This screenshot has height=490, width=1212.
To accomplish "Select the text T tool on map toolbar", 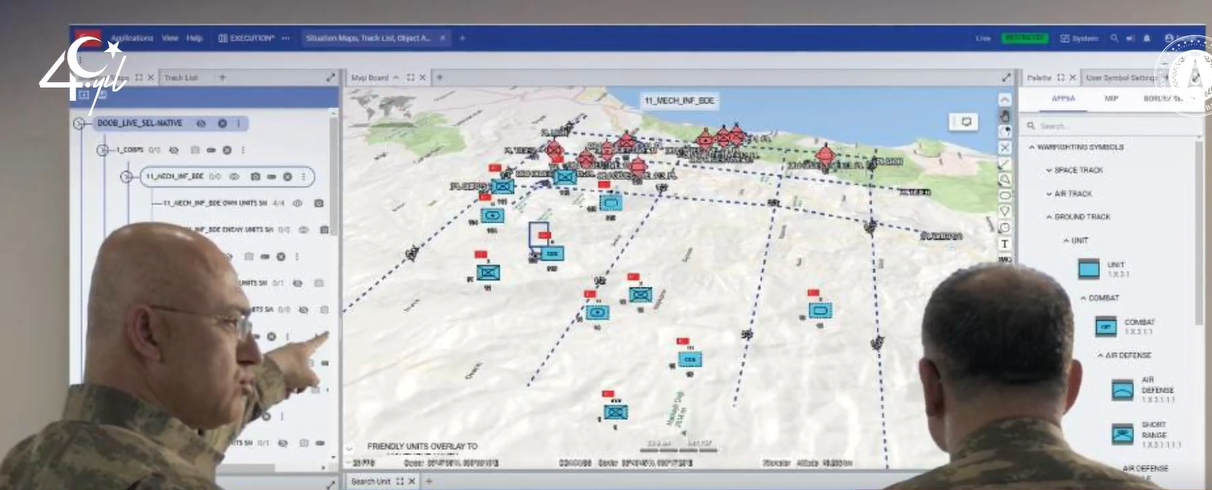I will 1005,243.
